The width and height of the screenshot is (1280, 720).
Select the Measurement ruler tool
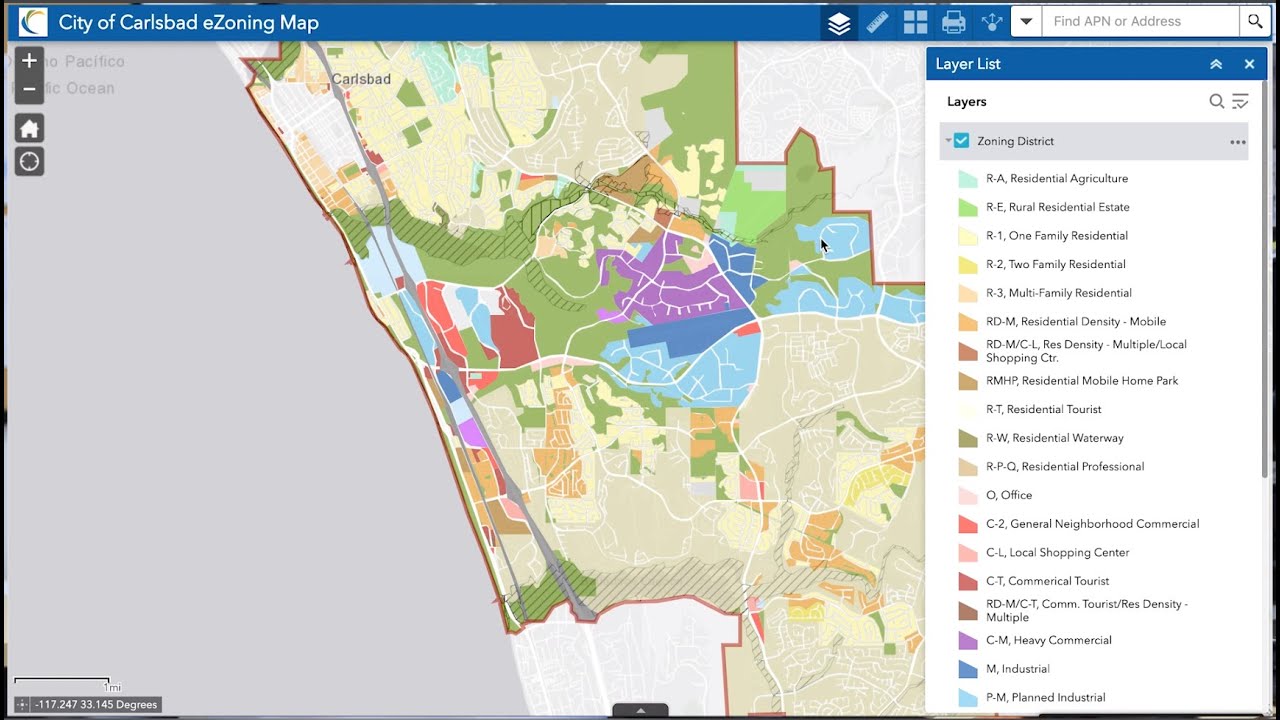coord(877,22)
